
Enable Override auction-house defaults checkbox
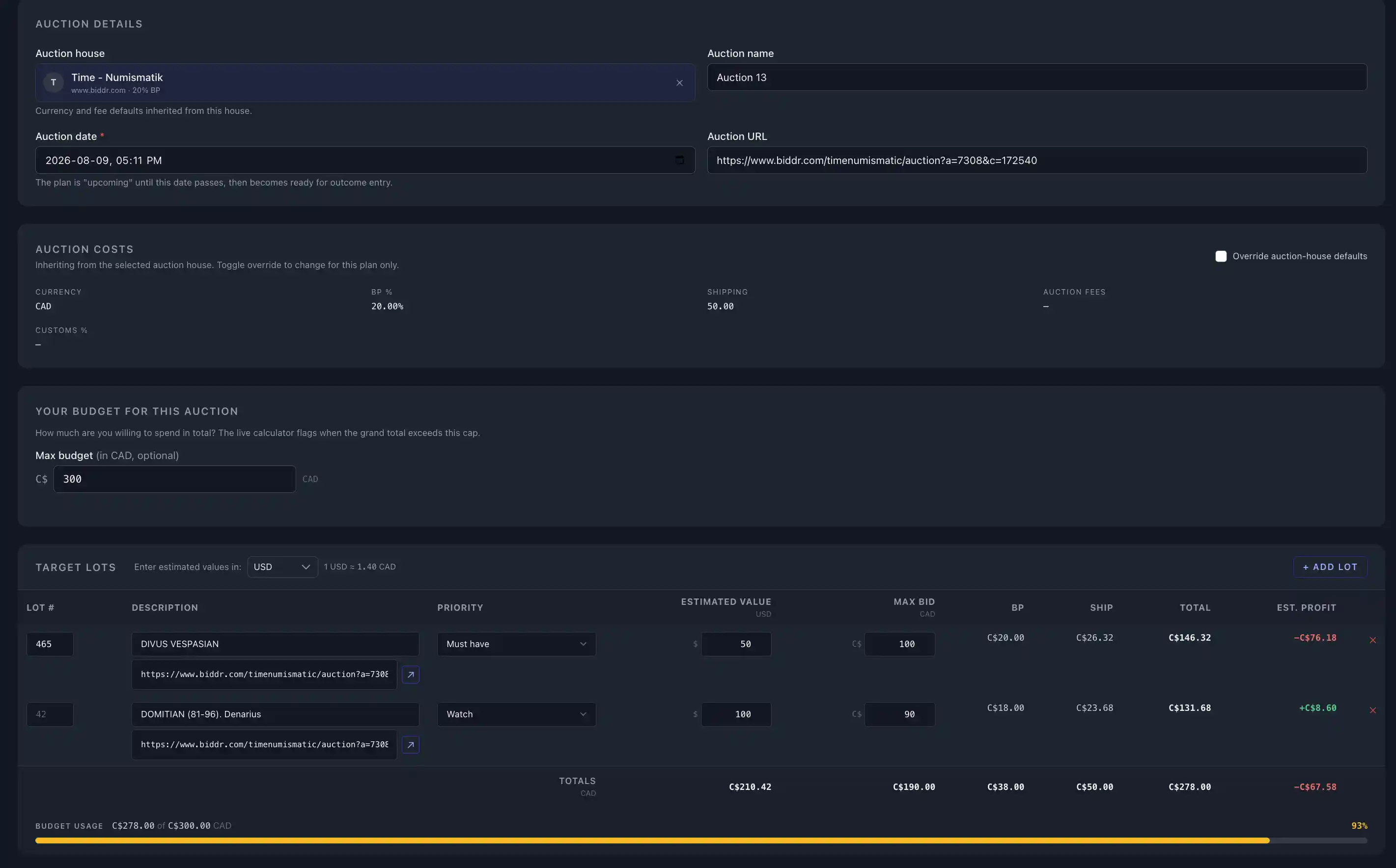coord(1221,256)
